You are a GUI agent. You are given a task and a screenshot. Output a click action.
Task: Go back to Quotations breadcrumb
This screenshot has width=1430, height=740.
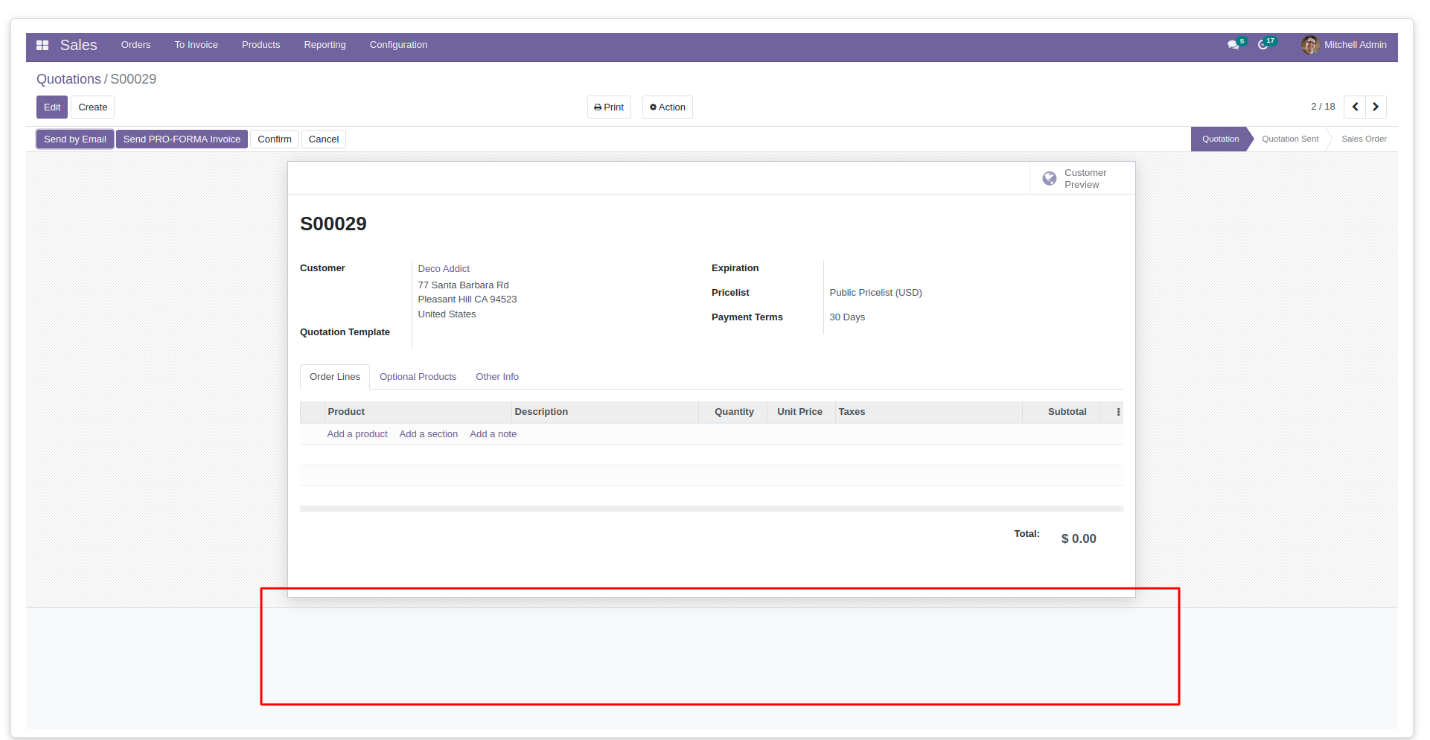tap(69, 79)
